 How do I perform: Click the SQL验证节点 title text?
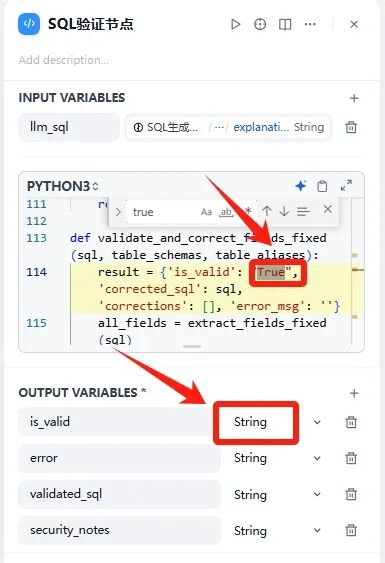point(91,24)
